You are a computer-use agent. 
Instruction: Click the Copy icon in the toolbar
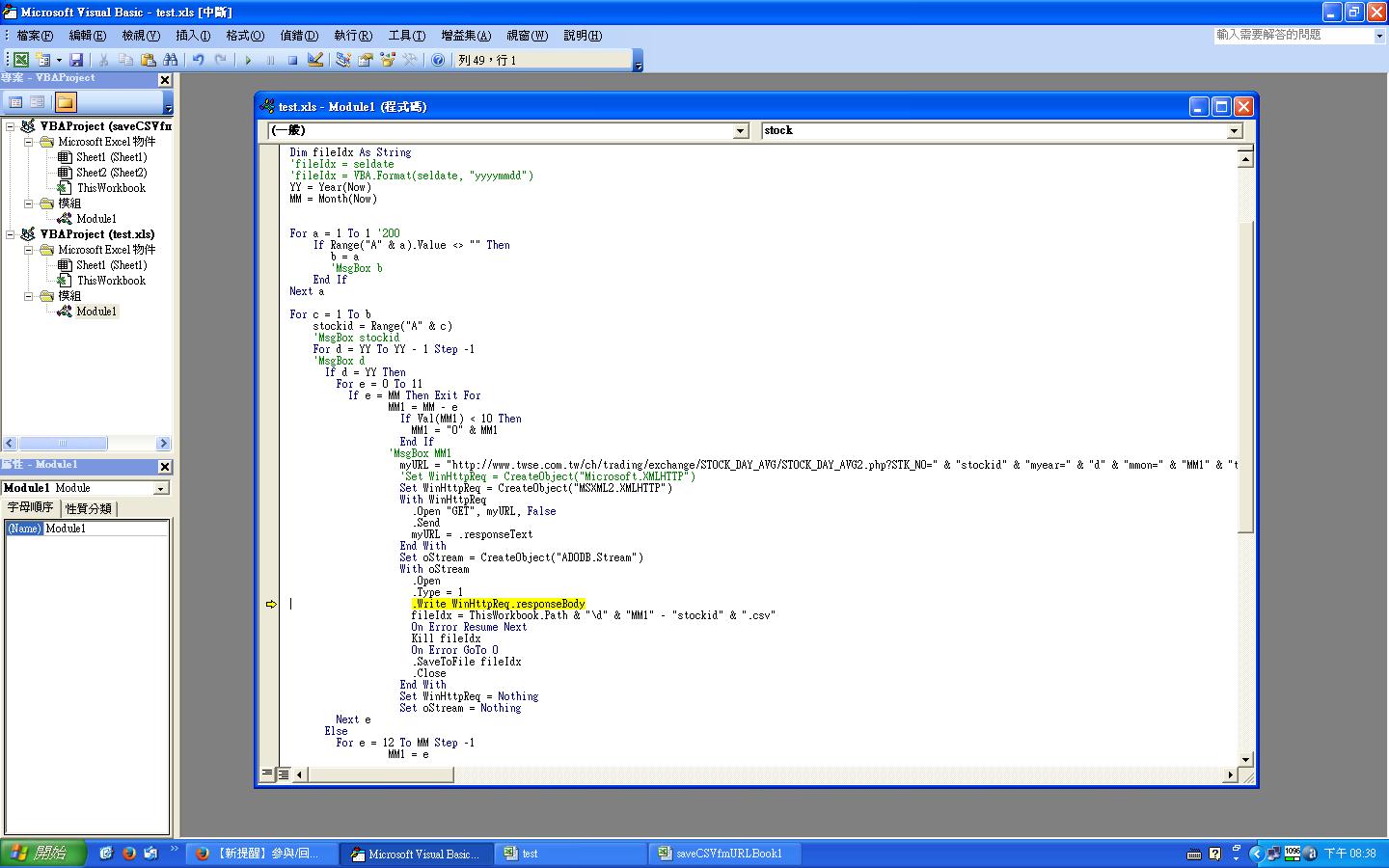tap(126, 60)
